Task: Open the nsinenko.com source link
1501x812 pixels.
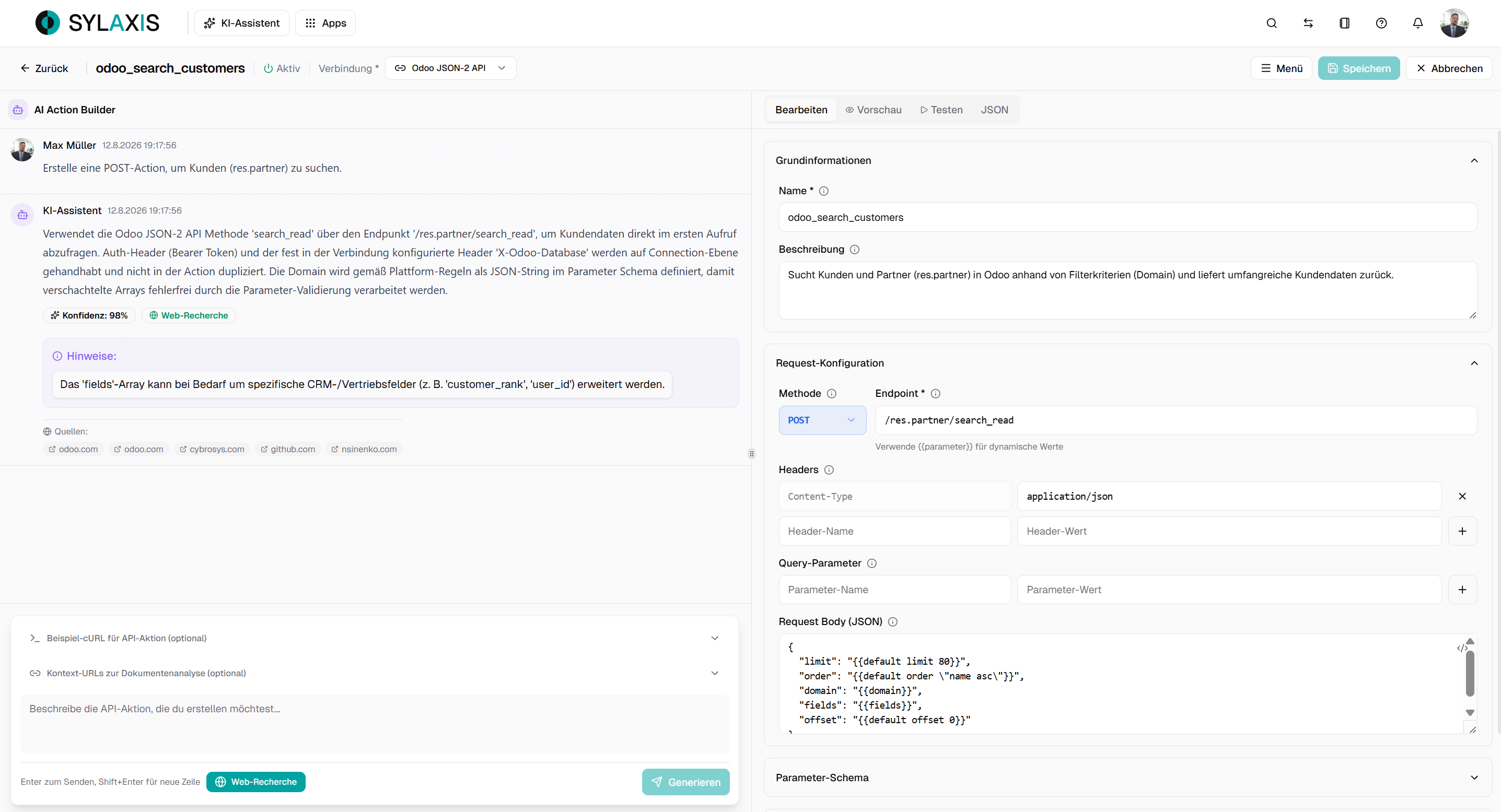Action: (x=364, y=449)
